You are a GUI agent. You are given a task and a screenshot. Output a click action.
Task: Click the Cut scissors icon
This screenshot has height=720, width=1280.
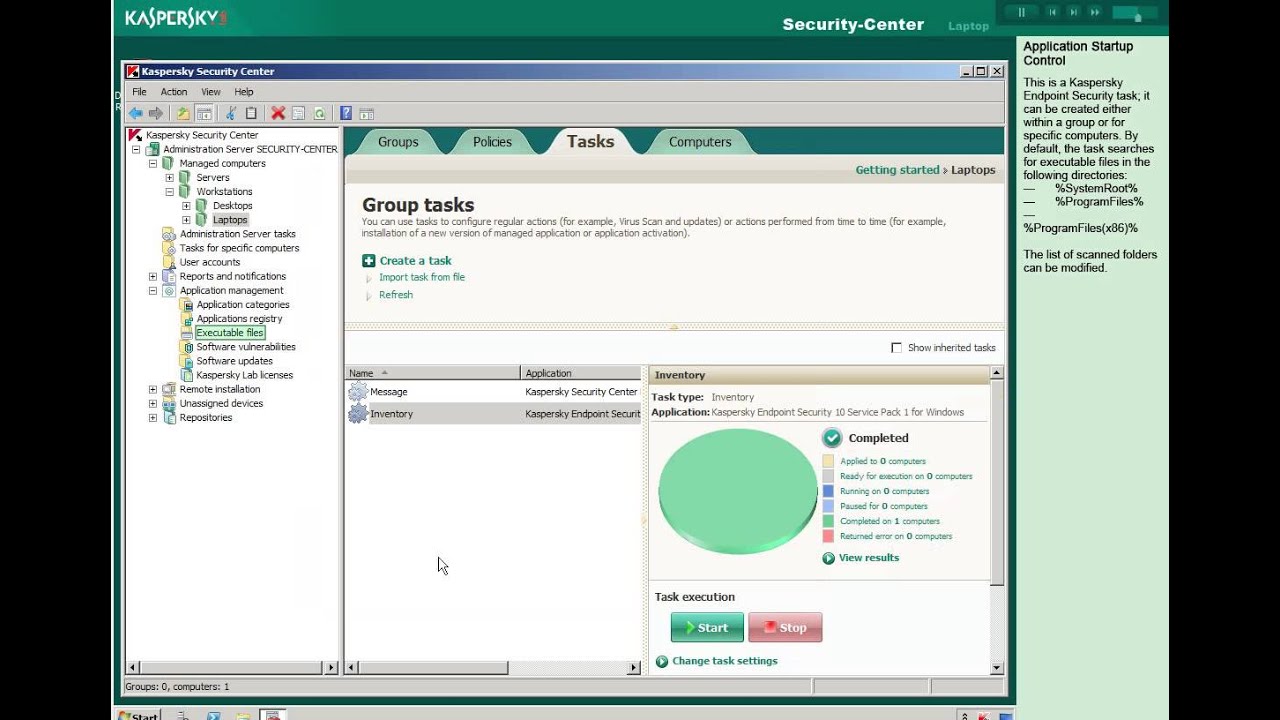tap(231, 113)
